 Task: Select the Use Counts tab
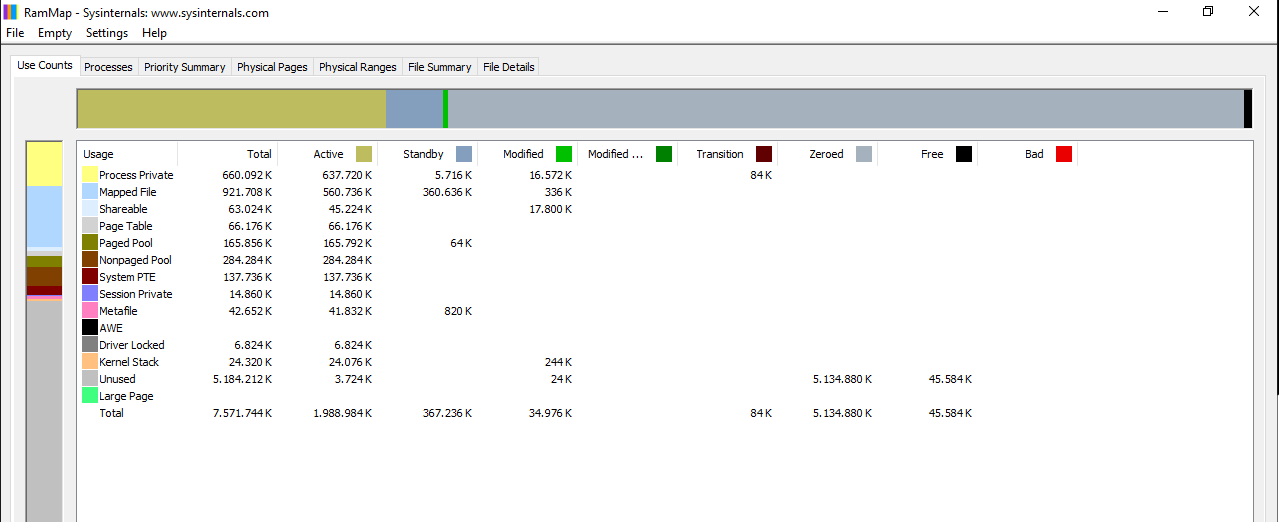pyautogui.click(x=45, y=65)
